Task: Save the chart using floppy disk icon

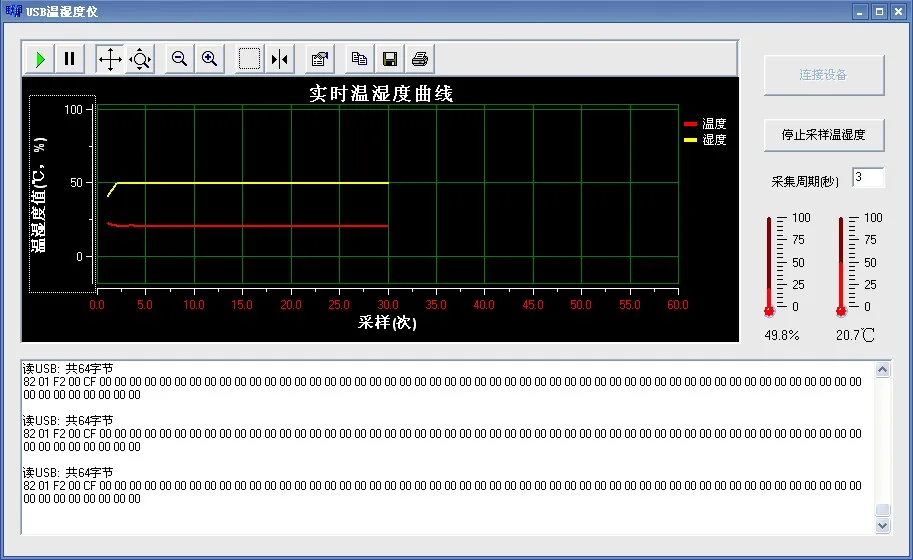Action: point(390,59)
